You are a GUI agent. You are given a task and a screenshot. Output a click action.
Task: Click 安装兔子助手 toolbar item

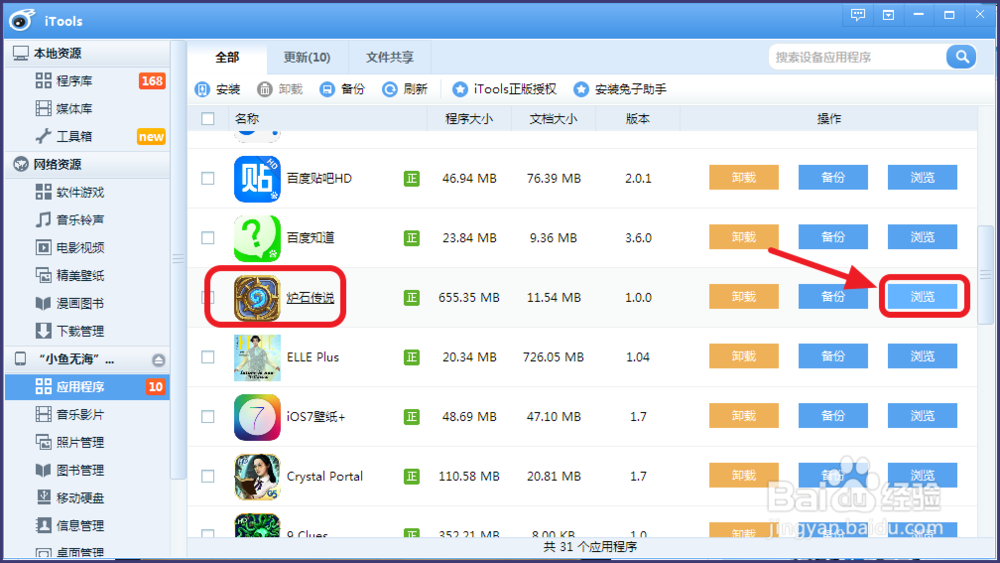point(620,89)
